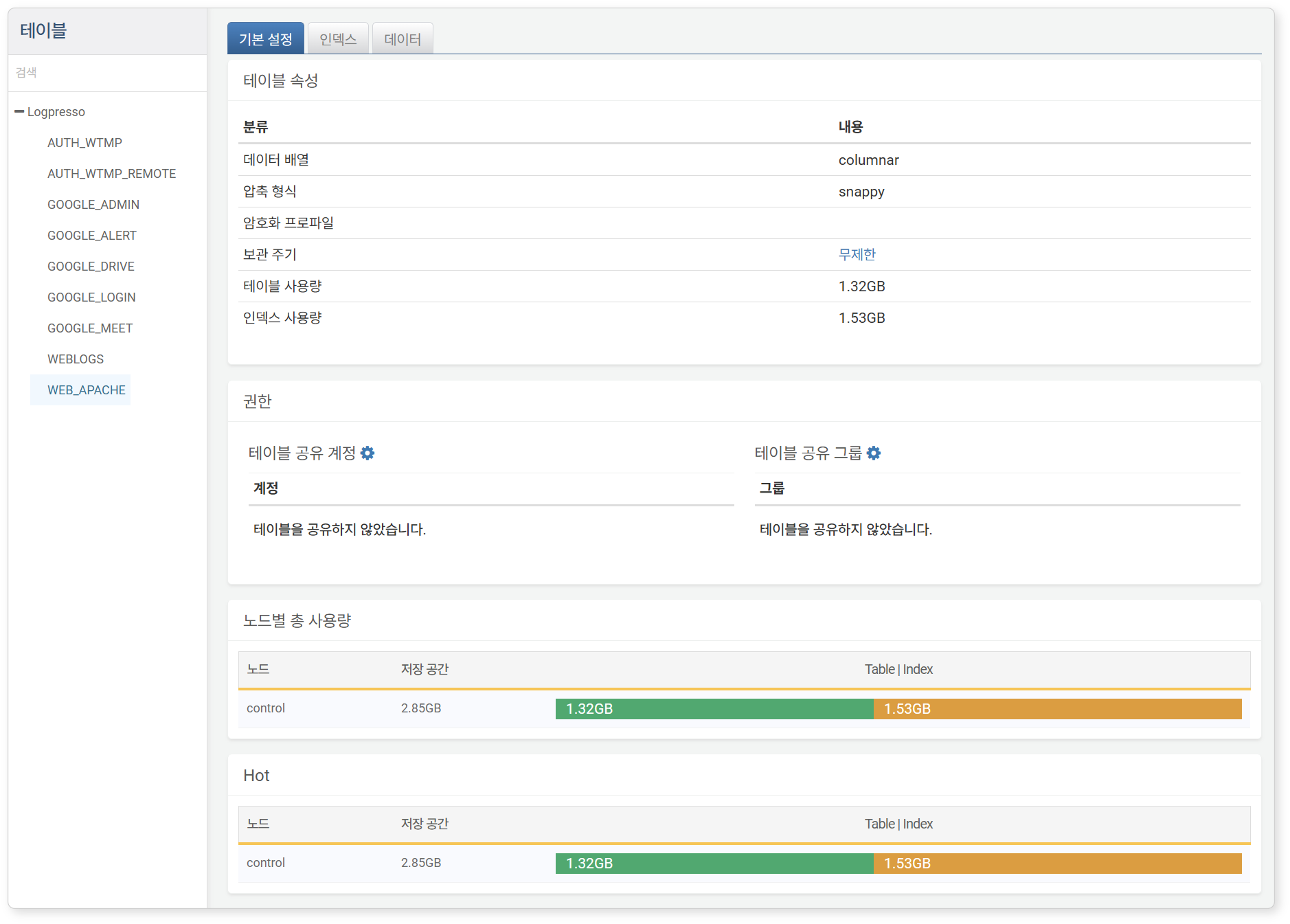Select the GOOGLE_ALERT table
1290x924 pixels.
tap(92, 236)
